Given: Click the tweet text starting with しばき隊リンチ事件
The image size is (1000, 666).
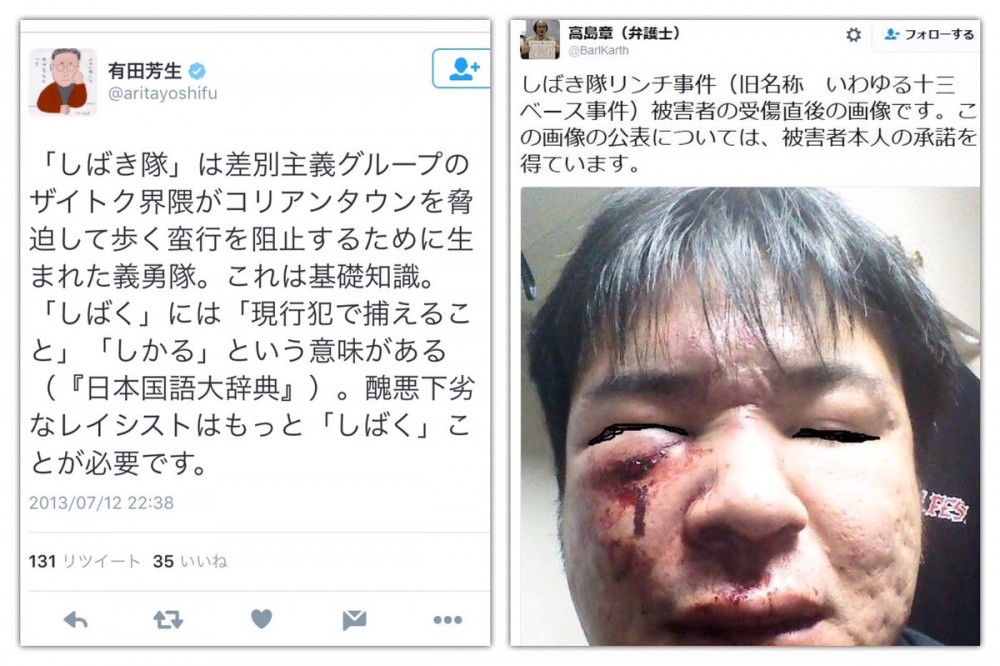Looking at the screenshot, I should coord(749,124).
